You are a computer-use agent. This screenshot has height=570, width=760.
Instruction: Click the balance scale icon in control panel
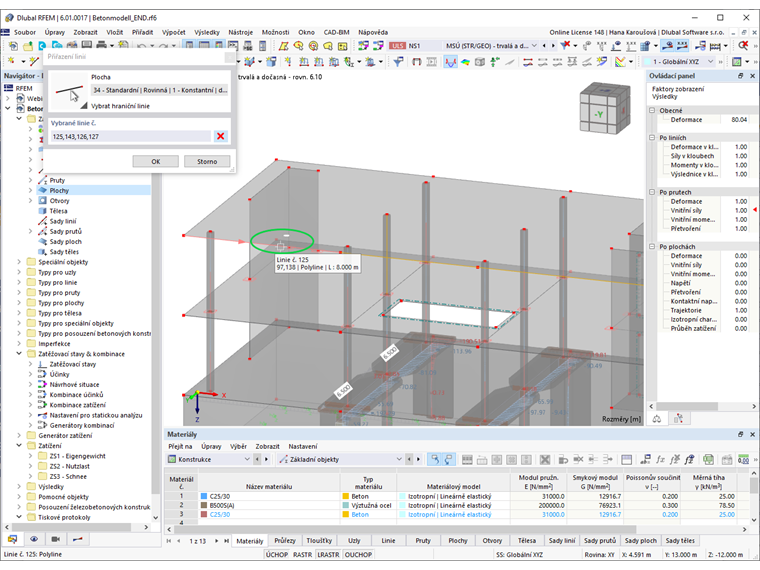point(657,419)
